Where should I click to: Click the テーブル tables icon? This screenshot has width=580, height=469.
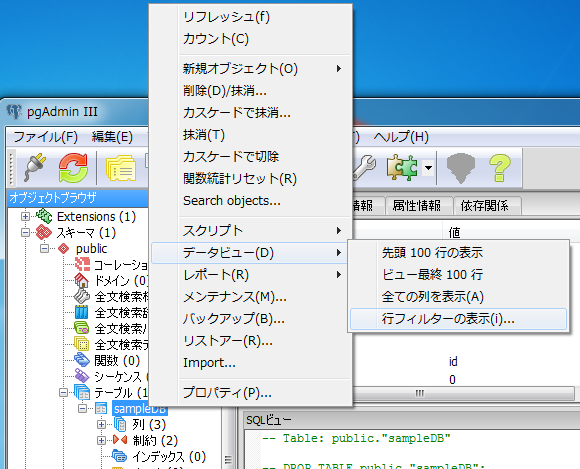pos(82,392)
